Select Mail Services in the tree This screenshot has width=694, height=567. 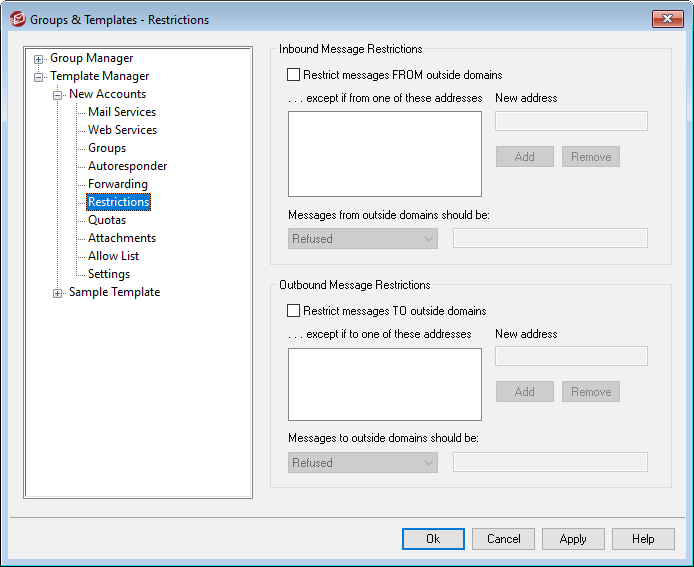(122, 112)
